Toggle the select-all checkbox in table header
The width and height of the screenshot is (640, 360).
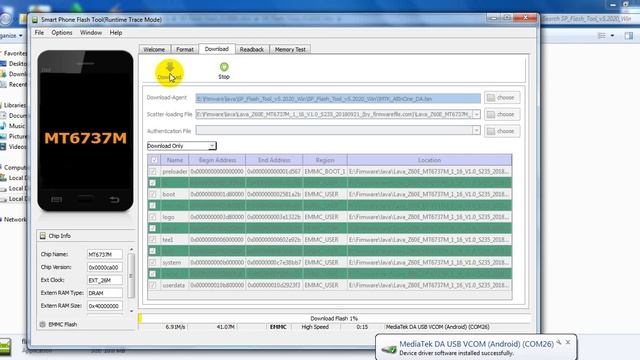154,160
